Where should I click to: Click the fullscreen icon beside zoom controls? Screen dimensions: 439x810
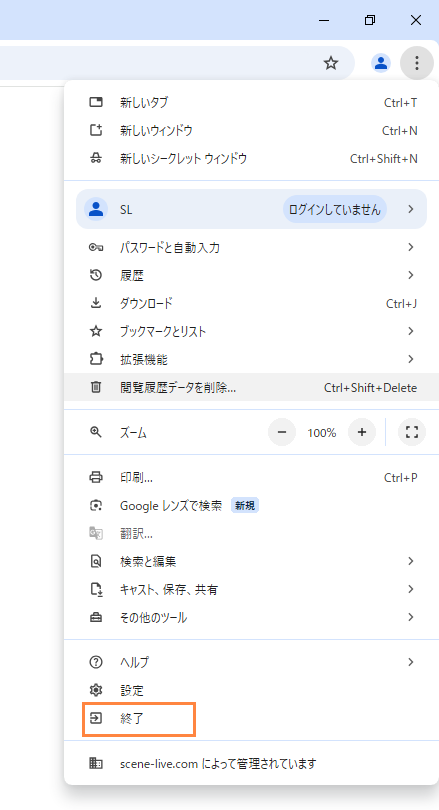[x=412, y=432]
